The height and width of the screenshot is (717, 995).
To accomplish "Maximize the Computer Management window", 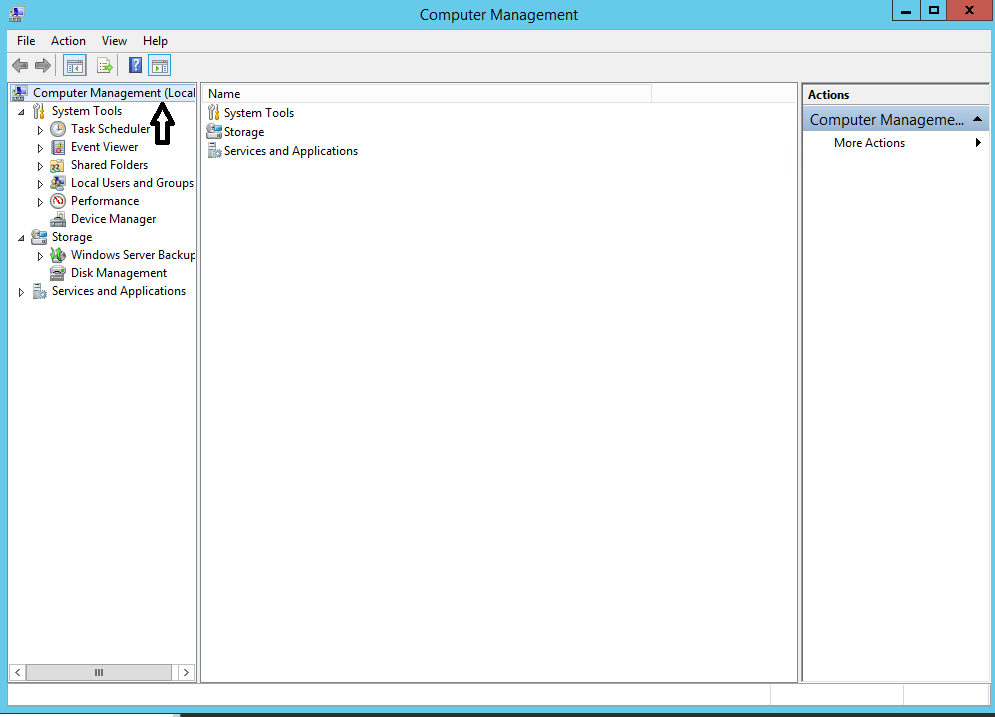I will click(x=933, y=10).
